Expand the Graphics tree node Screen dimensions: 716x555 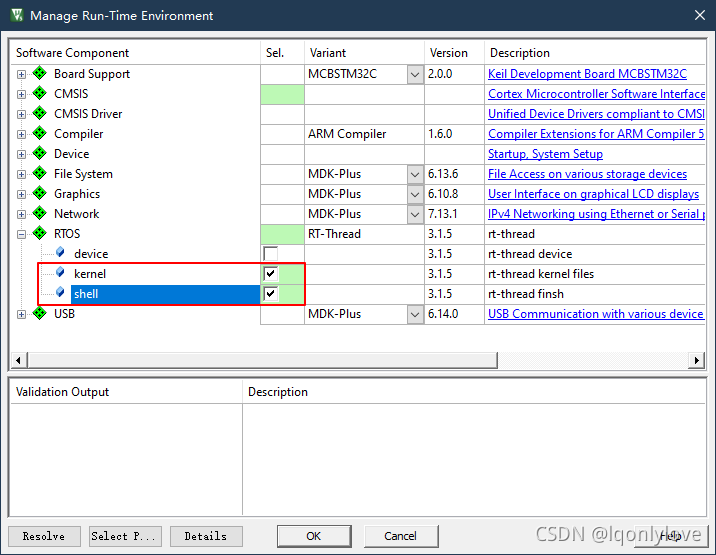tap(21, 195)
